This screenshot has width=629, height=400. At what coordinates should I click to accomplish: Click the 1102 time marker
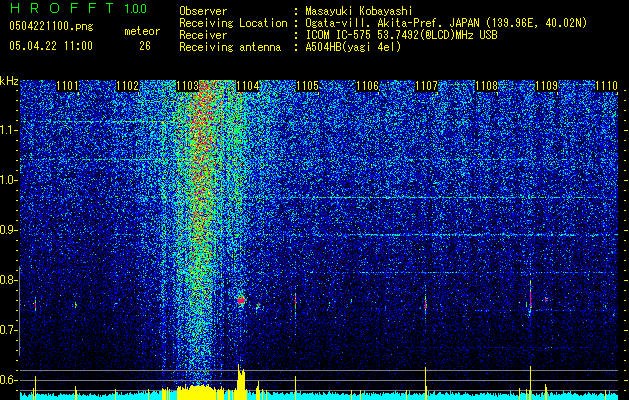[127, 86]
